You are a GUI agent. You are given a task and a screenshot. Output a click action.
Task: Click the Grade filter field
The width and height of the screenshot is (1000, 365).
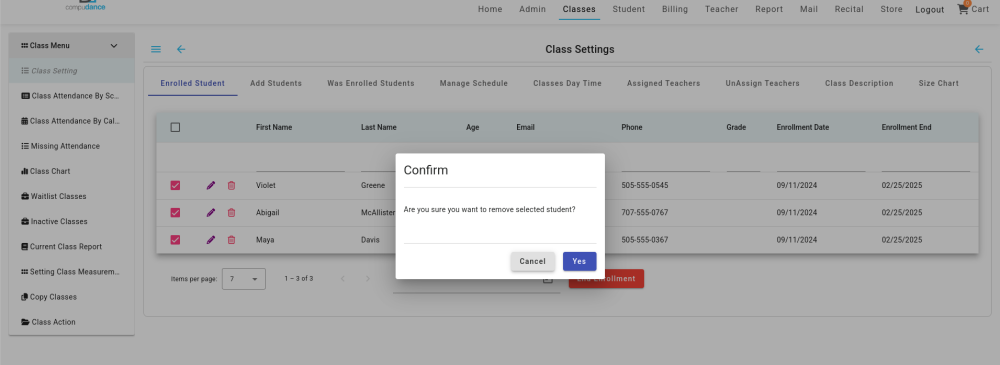(x=744, y=163)
